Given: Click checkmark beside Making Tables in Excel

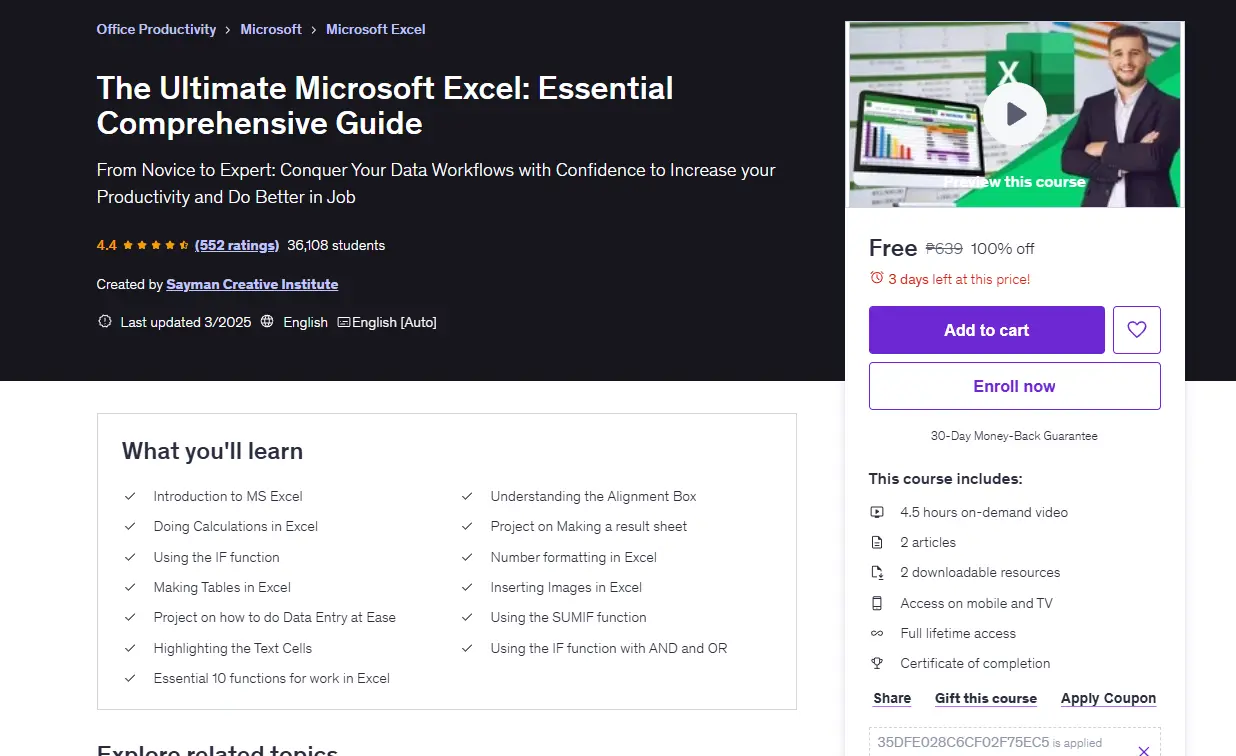Looking at the screenshot, I should pos(130,587).
